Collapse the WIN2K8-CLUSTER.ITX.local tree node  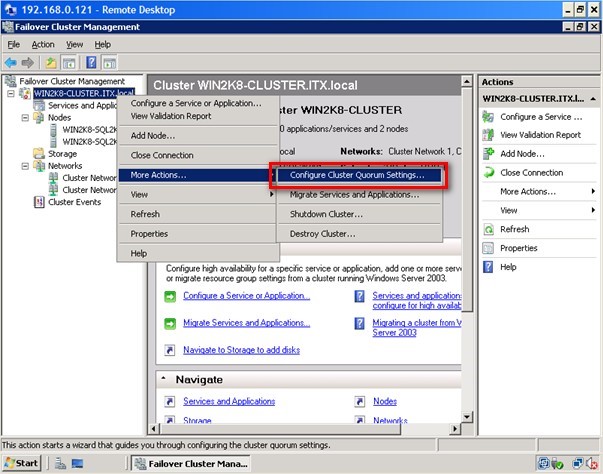pyautogui.click(x=11, y=93)
